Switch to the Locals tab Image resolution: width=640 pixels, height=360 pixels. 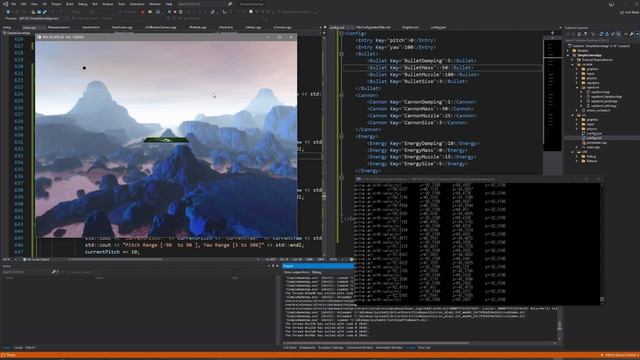(18, 348)
